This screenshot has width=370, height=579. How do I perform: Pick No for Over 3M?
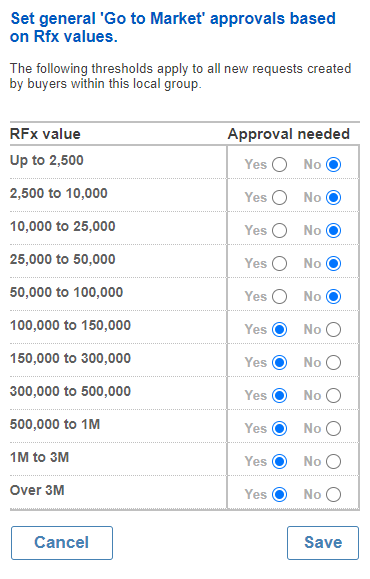333,494
